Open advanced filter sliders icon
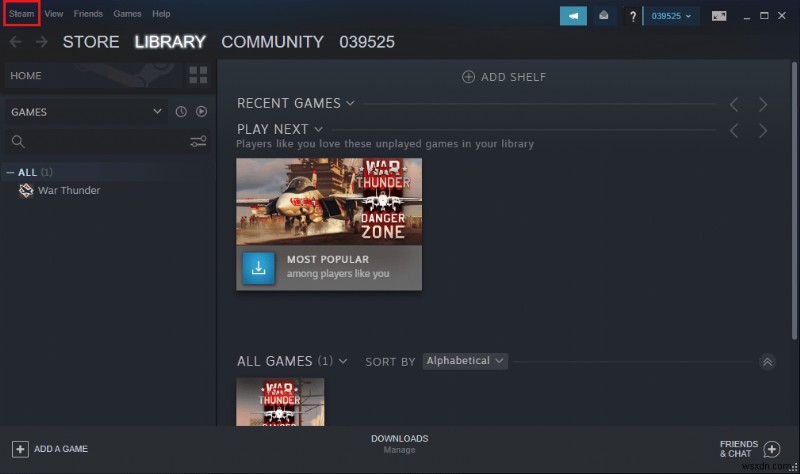This screenshot has width=800, height=474. click(x=198, y=141)
